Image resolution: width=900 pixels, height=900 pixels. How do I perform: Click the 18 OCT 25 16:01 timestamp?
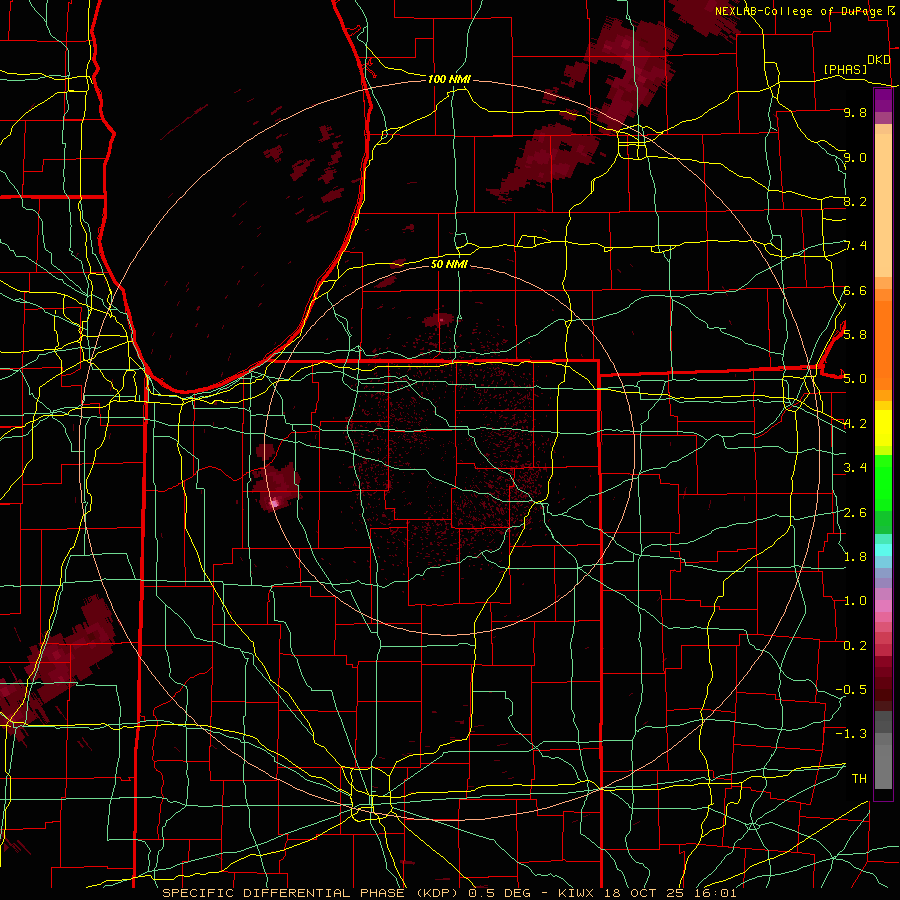point(670,893)
